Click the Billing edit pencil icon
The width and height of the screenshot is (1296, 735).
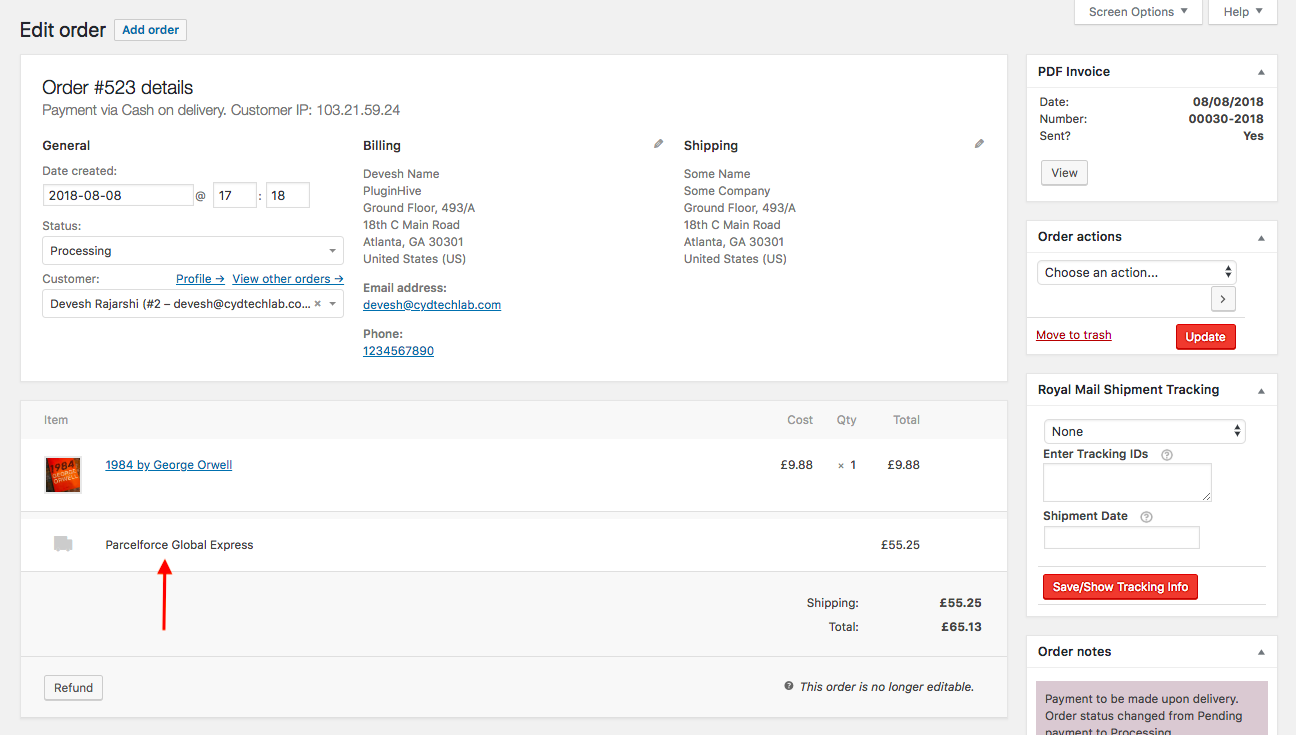tap(658, 144)
